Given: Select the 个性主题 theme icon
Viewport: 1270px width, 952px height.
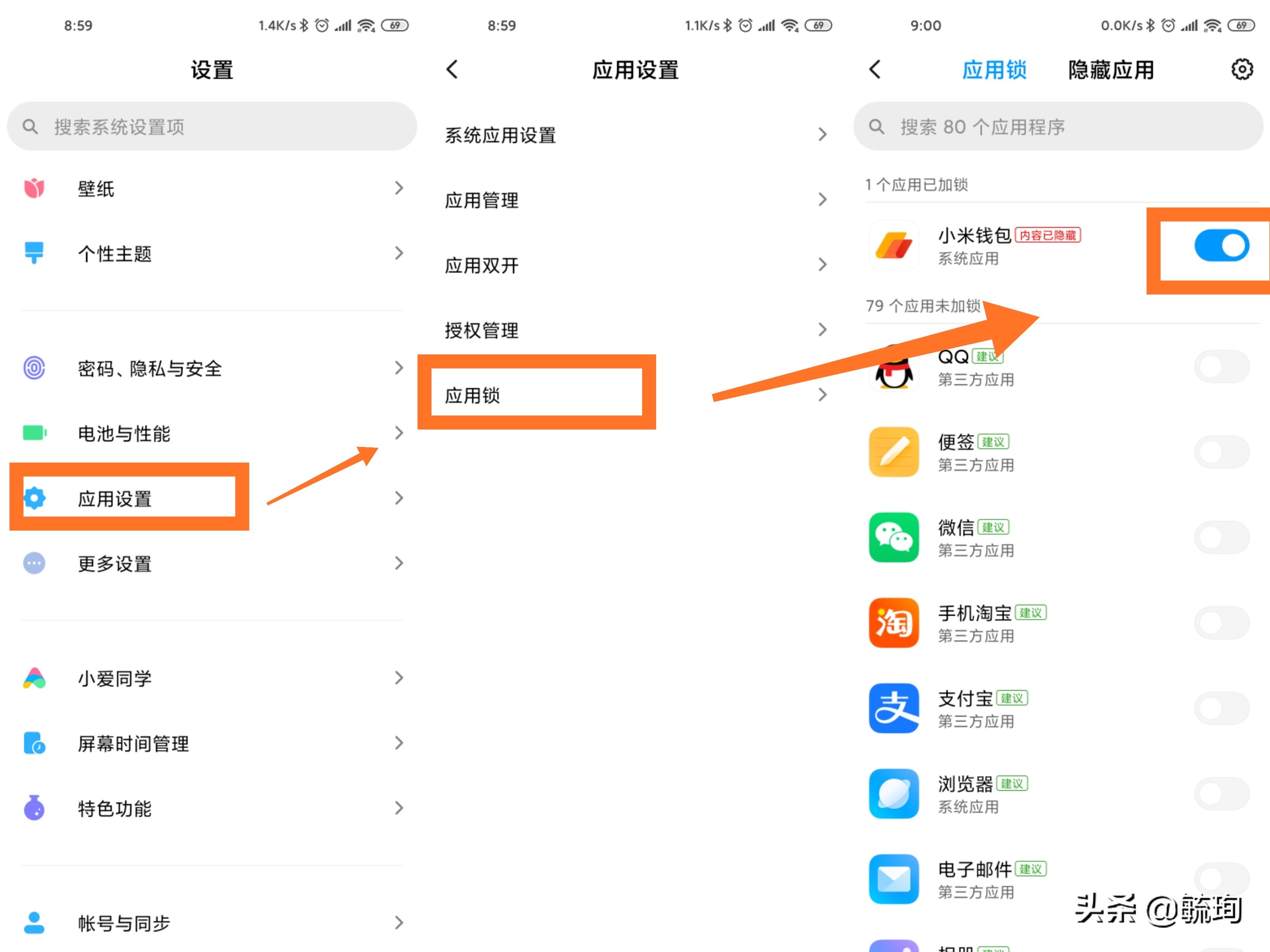Looking at the screenshot, I should coord(34,253).
